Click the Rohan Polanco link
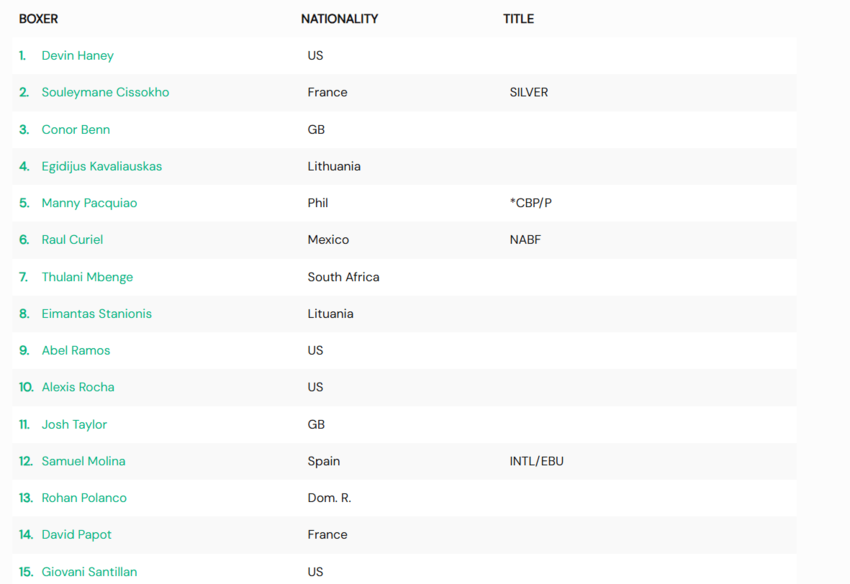Image resolution: width=850 pixels, height=584 pixels. point(84,498)
